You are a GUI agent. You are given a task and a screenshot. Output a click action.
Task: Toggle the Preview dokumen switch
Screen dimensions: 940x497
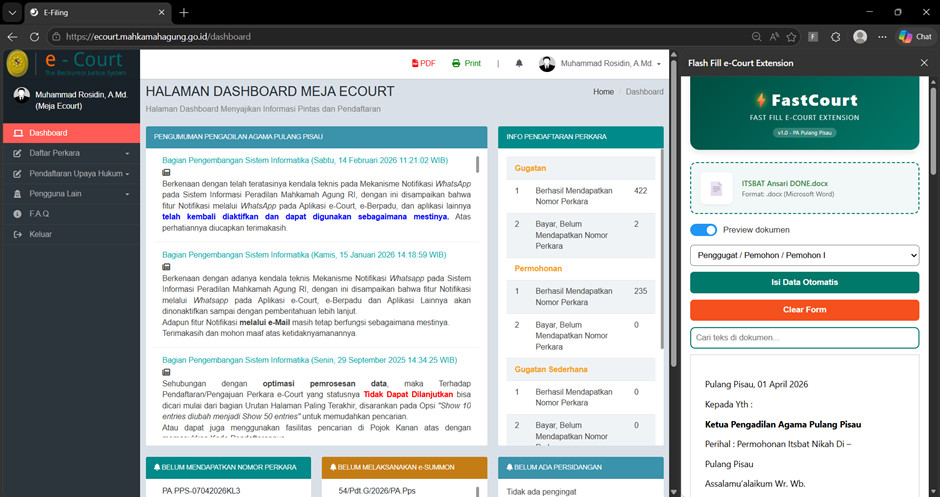[x=703, y=230]
